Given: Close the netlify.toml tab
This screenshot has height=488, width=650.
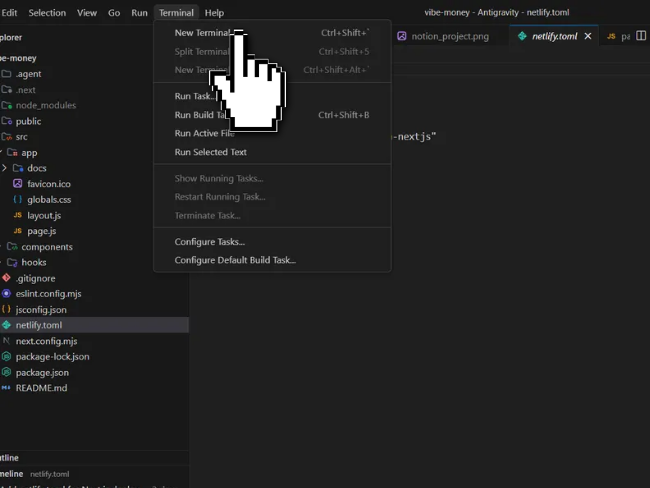Looking at the screenshot, I should [588, 36].
